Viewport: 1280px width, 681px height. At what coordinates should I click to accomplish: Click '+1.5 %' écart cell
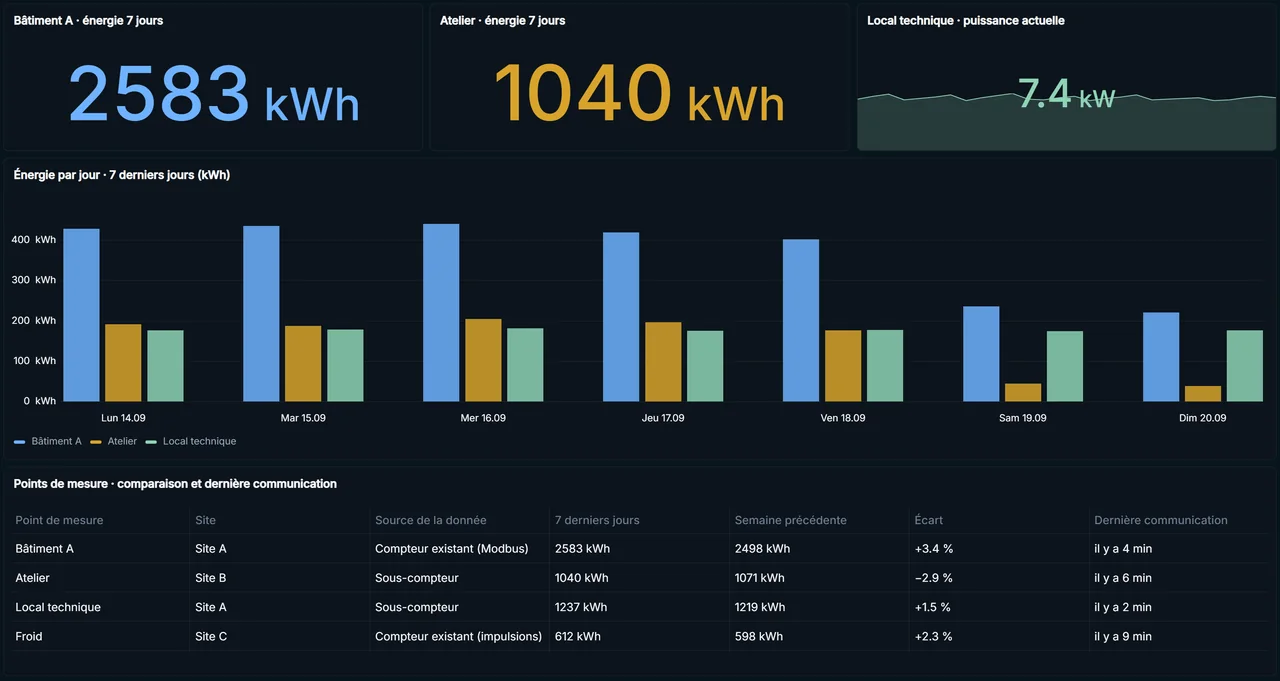click(x=933, y=607)
